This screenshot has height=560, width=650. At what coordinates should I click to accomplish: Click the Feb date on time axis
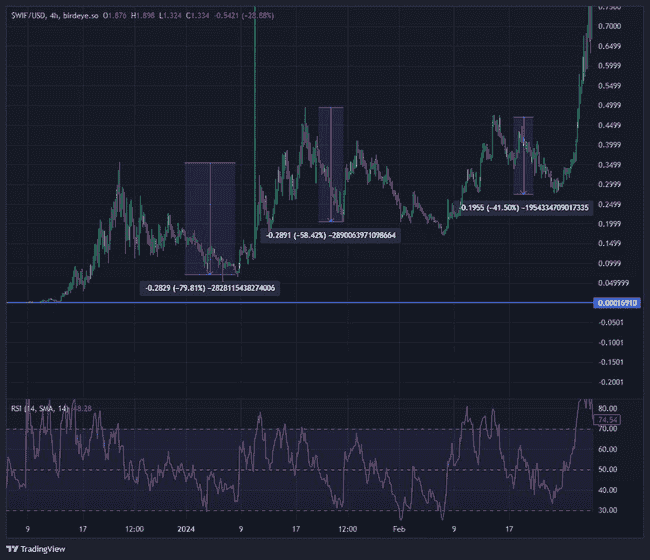[400, 526]
